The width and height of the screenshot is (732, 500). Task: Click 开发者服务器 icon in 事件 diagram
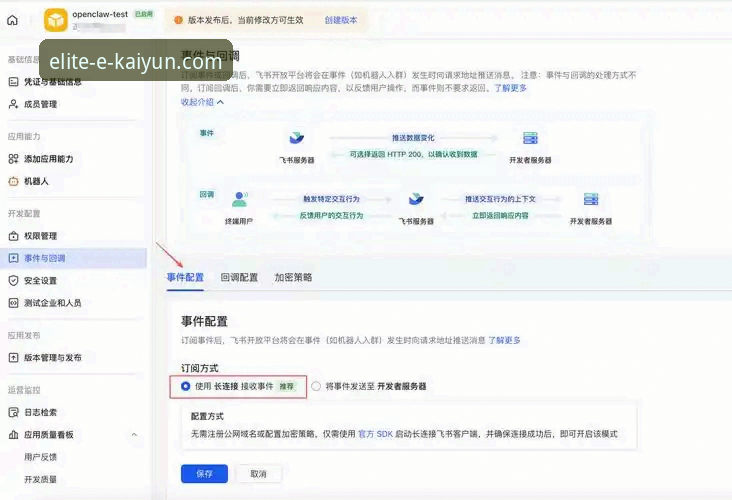click(530, 138)
